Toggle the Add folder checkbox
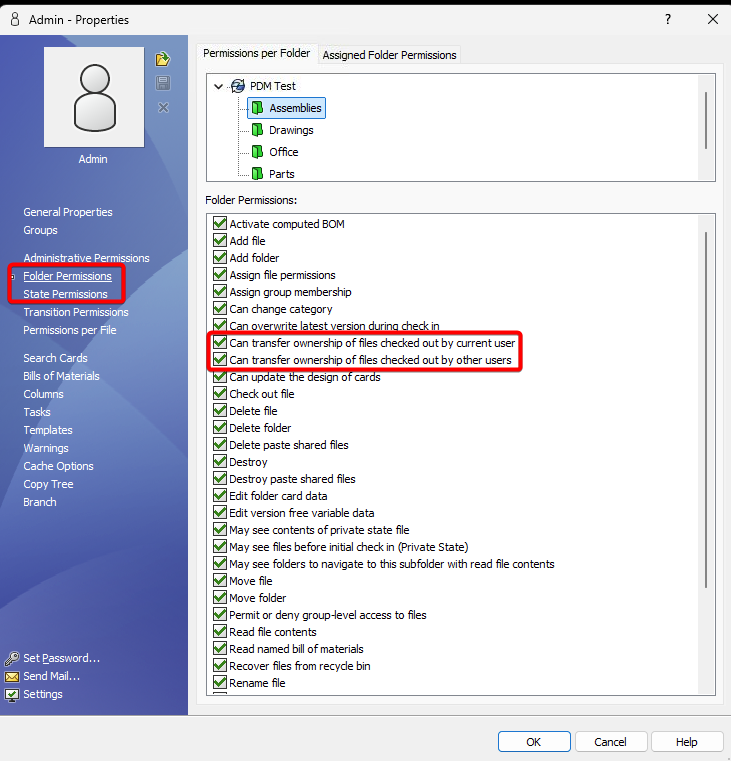 tap(220, 258)
